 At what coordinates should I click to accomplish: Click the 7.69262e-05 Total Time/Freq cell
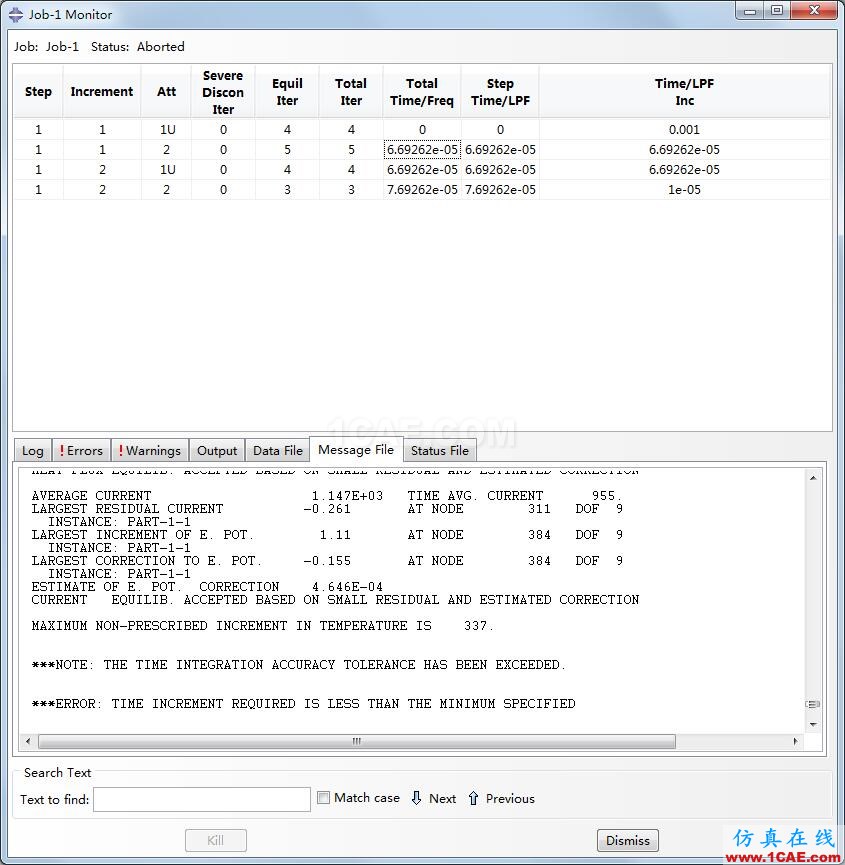click(422, 190)
